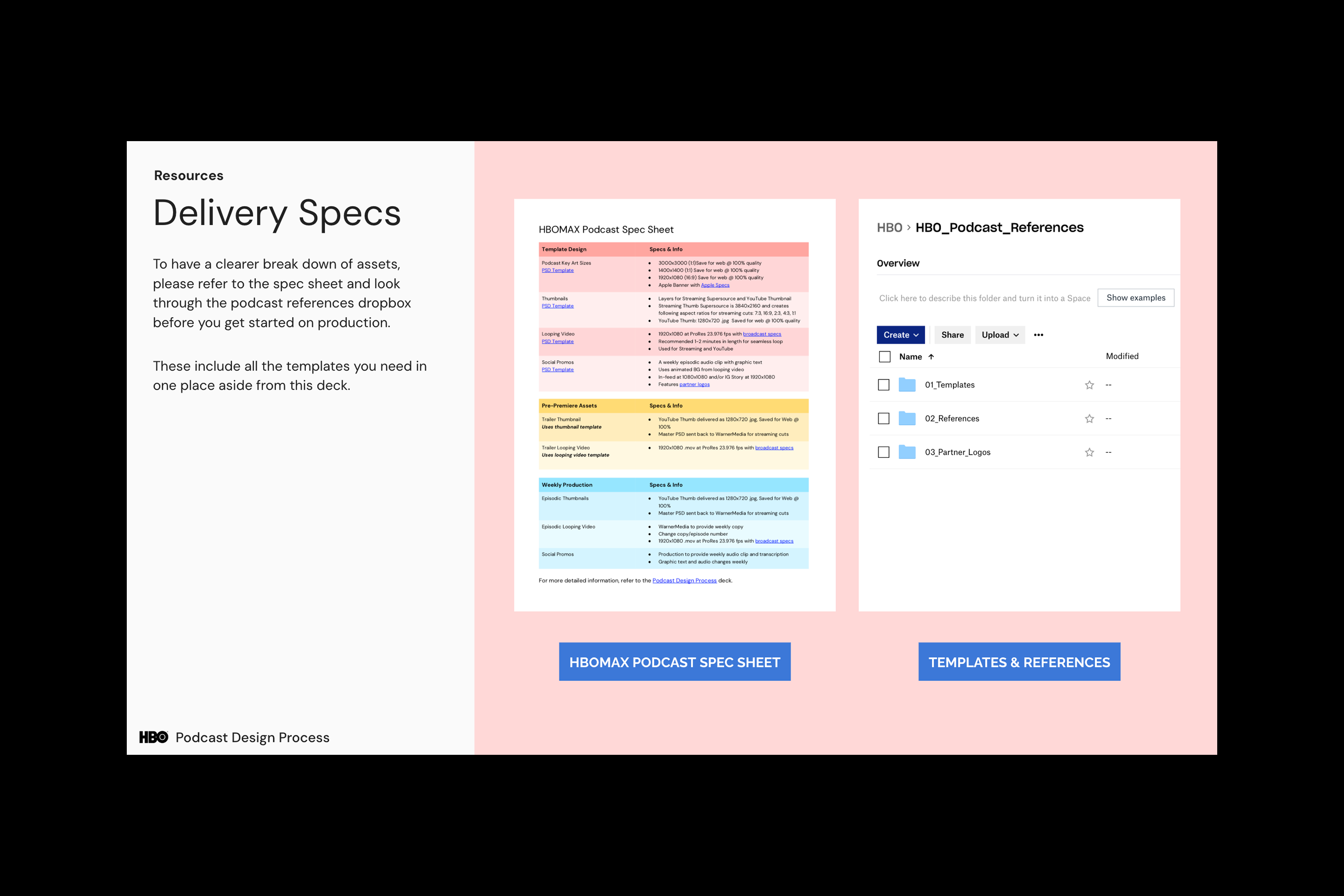1344x896 pixels.
Task: Expand the Upload dropdown
Action: (999, 335)
